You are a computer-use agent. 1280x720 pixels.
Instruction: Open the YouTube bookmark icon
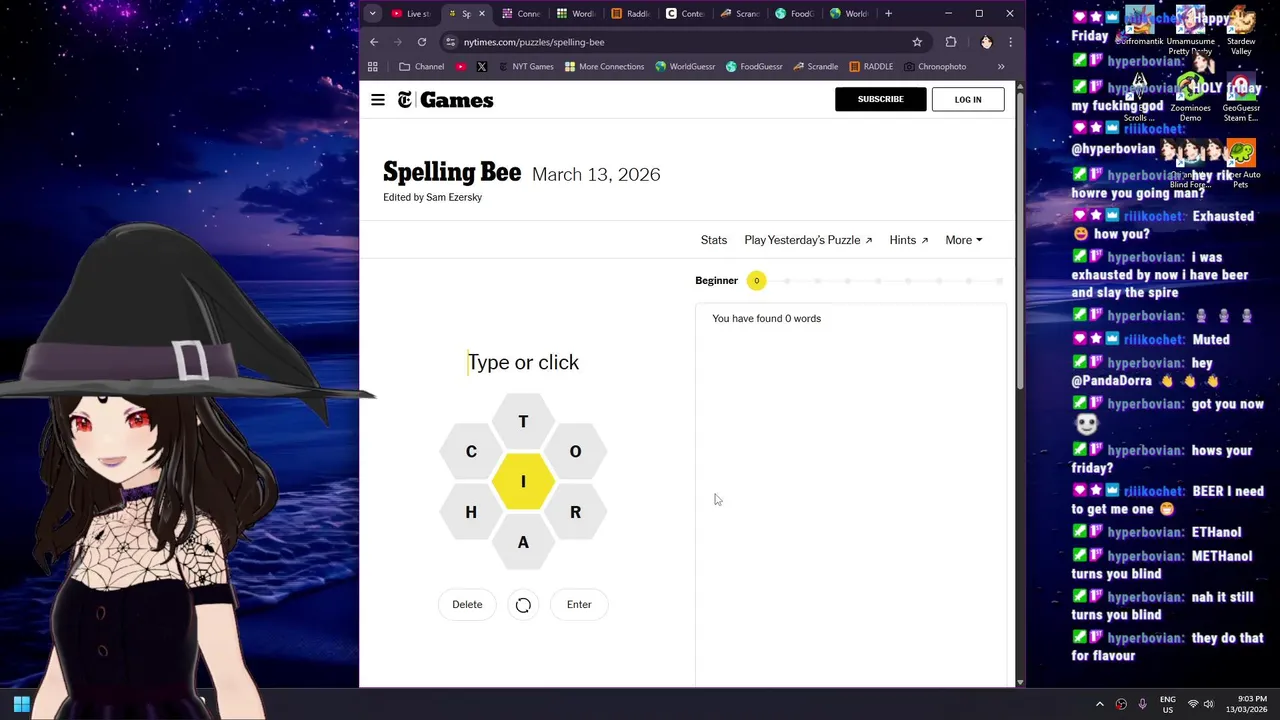[461, 67]
